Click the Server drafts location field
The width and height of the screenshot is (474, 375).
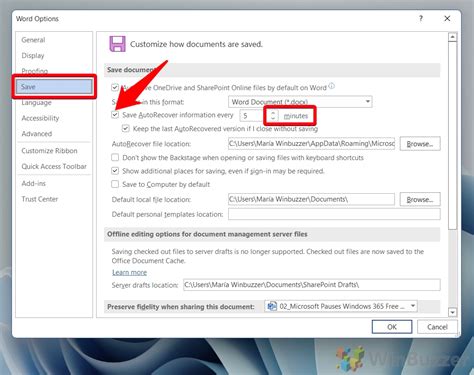[x=312, y=285]
